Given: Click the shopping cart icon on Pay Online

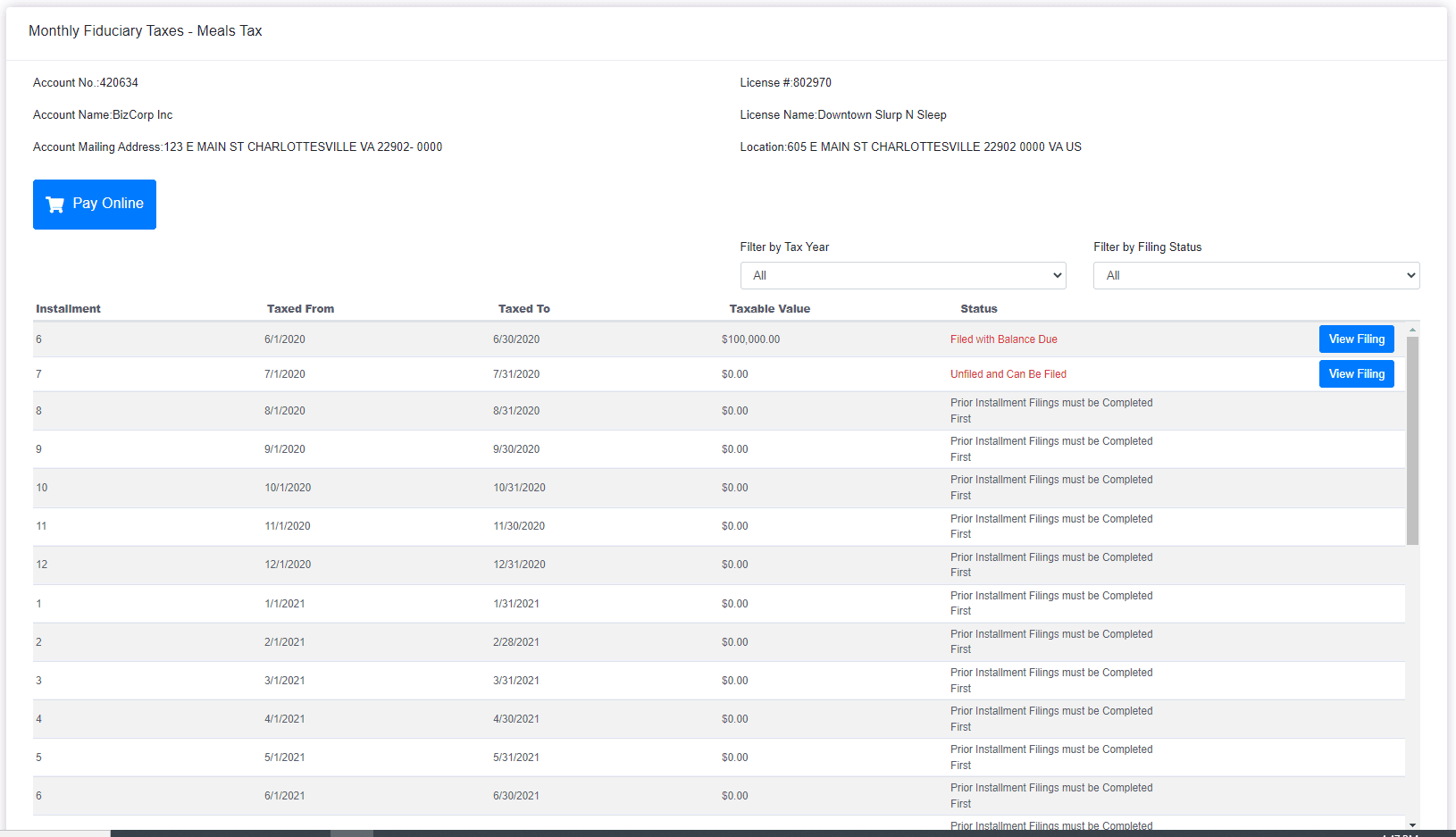Looking at the screenshot, I should (54, 204).
